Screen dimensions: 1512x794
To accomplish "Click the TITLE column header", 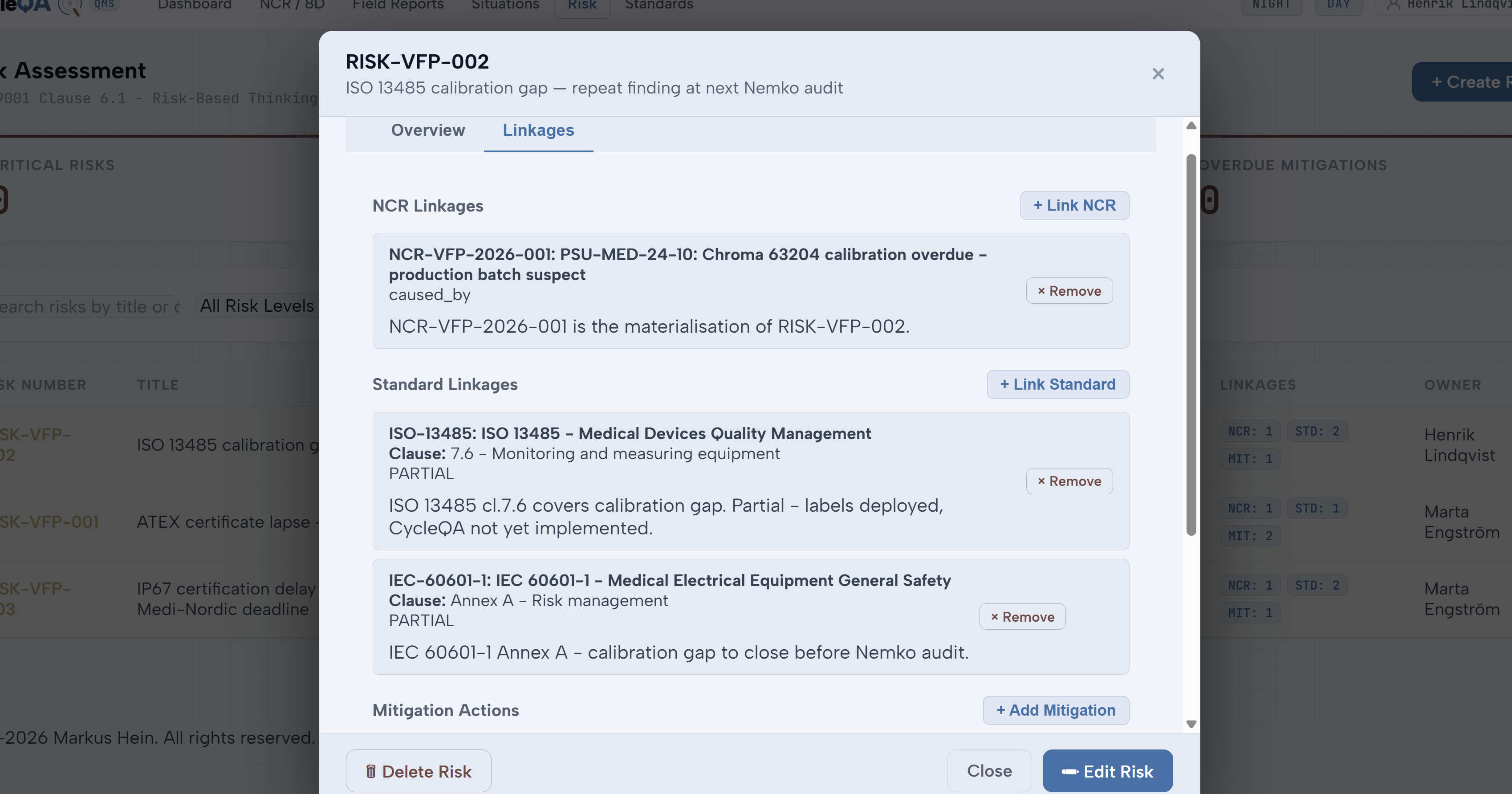I will click(x=158, y=385).
